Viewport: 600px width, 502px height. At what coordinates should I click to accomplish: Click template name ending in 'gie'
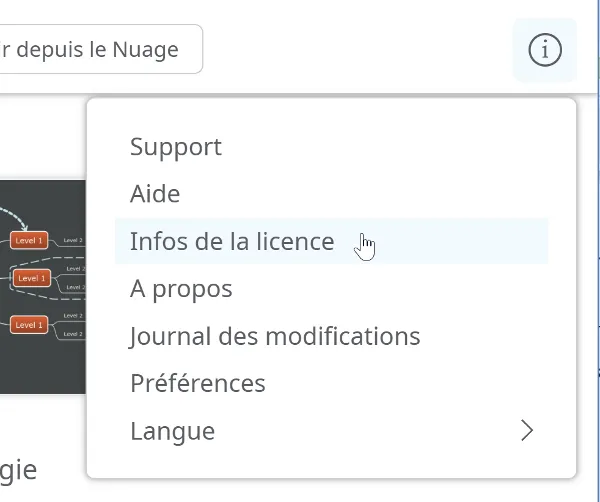click(18, 471)
